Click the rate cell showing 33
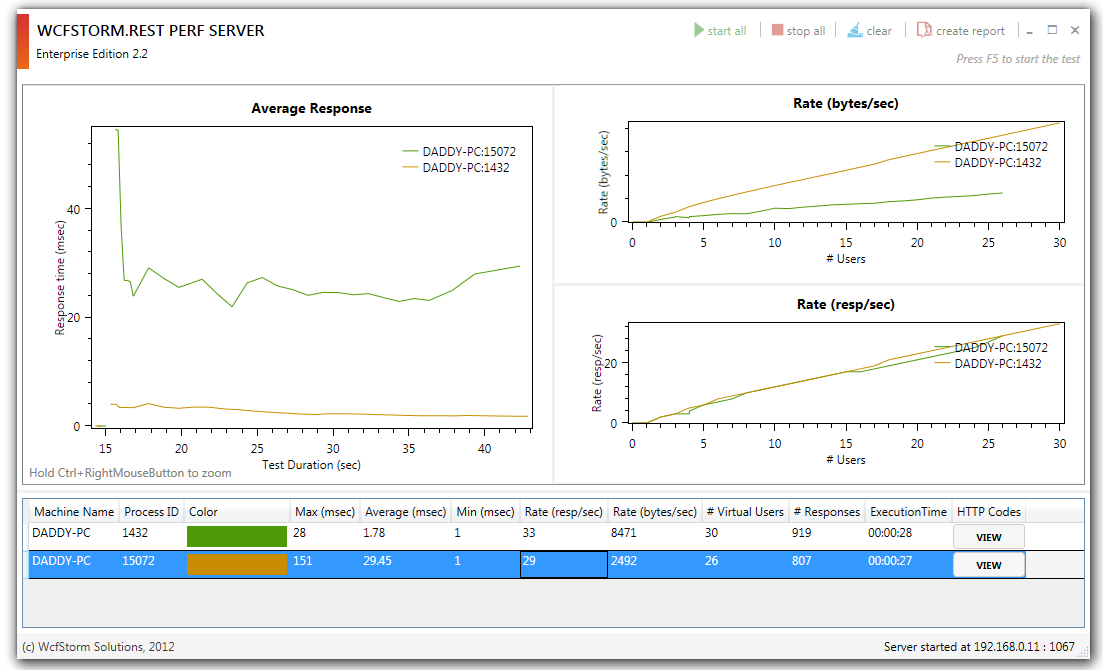 coord(563,536)
